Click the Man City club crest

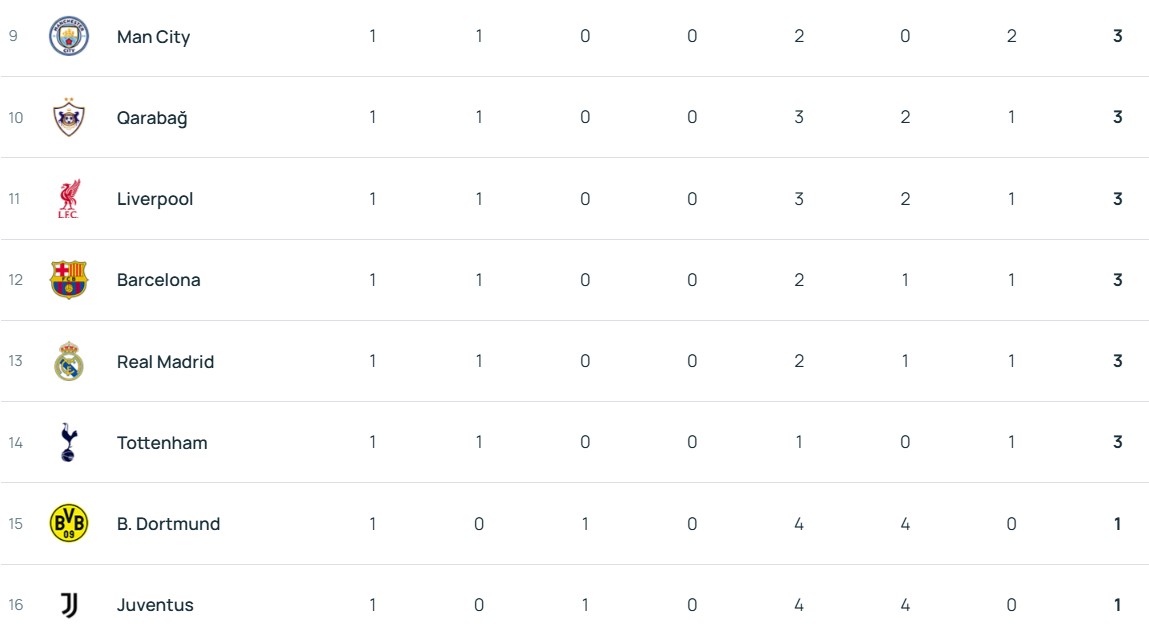click(69, 36)
